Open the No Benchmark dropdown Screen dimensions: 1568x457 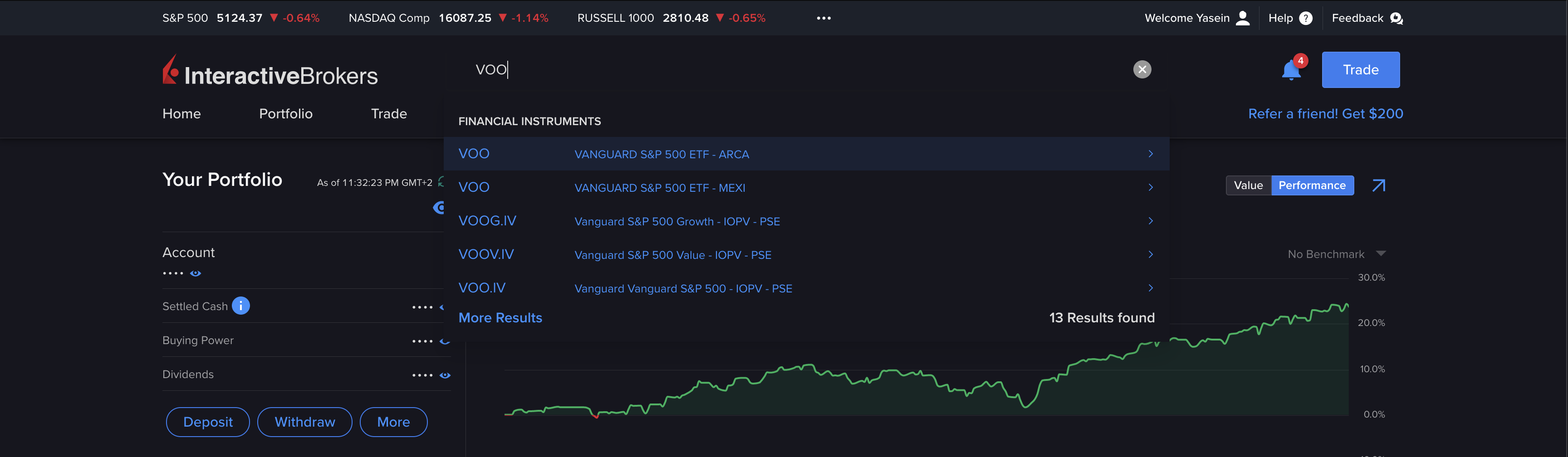[1336, 254]
